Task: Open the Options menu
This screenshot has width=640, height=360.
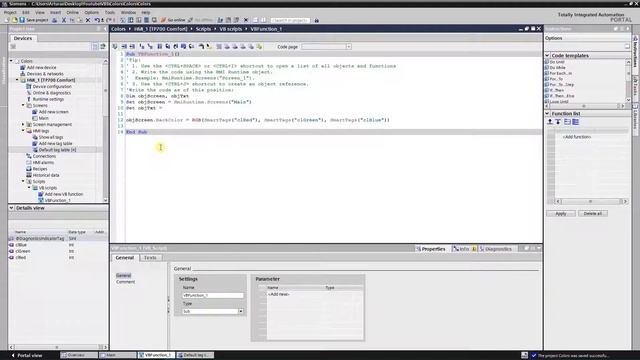Action: click(x=91, y=12)
